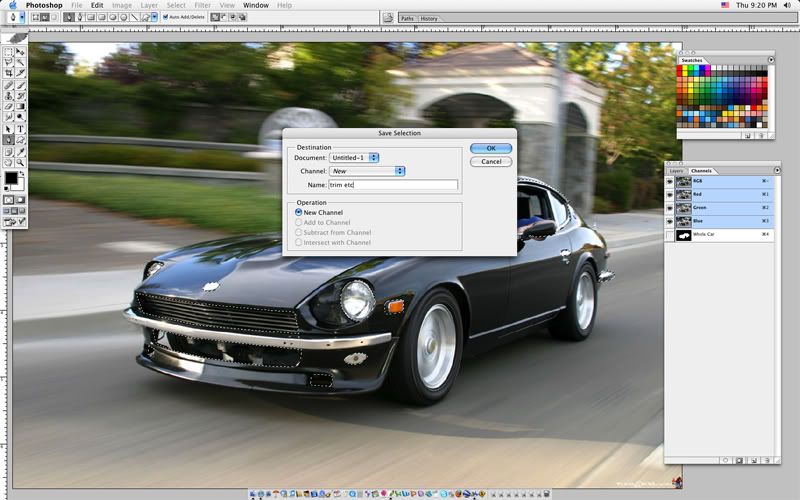Select the Zoom magnifier tool
The width and height of the screenshot is (800, 500).
click(x=20, y=162)
